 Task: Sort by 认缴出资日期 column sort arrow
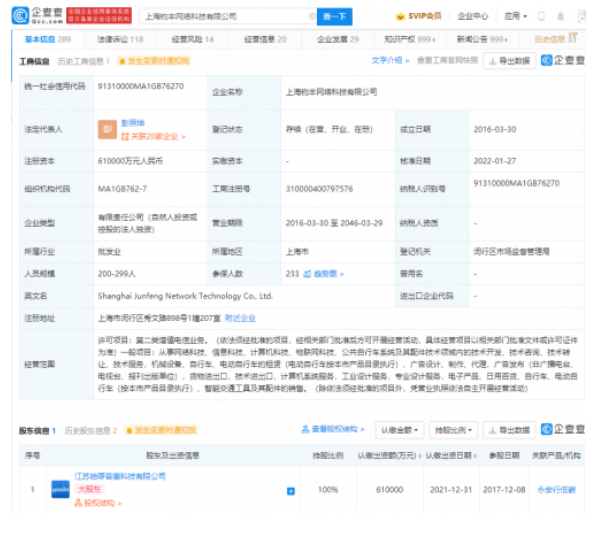click(x=475, y=456)
